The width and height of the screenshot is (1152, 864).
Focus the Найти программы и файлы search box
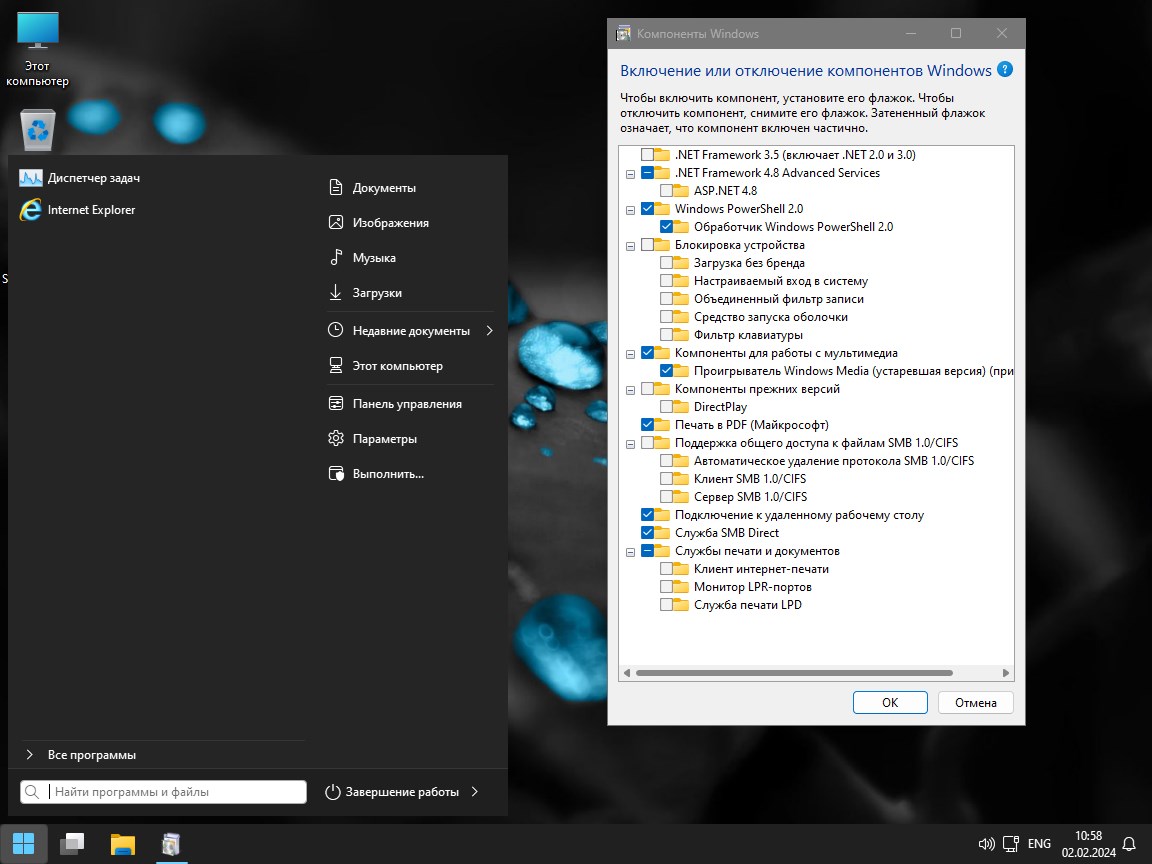[x=163, y=792]
